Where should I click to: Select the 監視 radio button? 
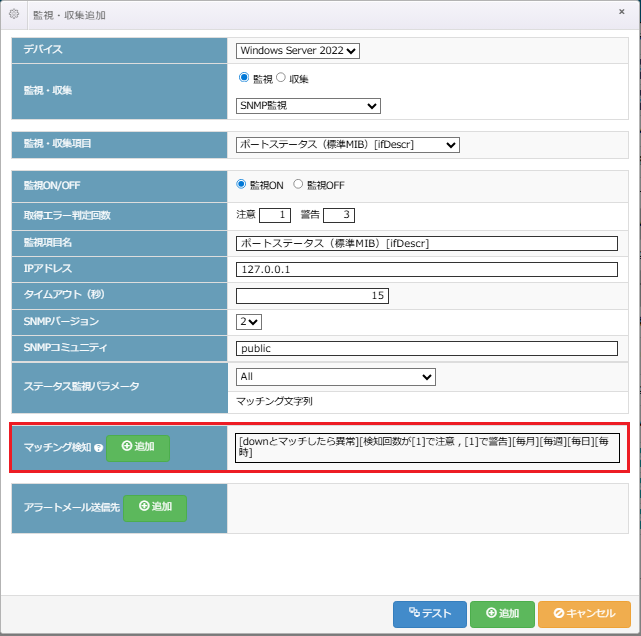tap(244, 78)
